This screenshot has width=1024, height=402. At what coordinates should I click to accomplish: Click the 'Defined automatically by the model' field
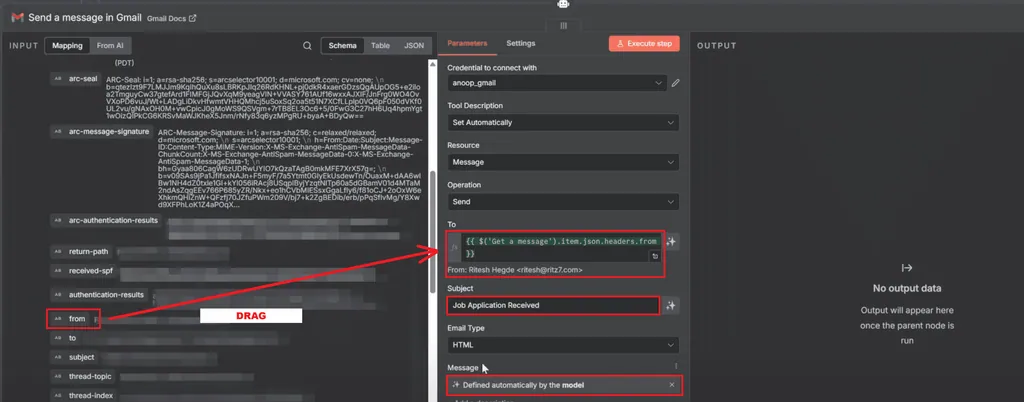tap(564, 385)
